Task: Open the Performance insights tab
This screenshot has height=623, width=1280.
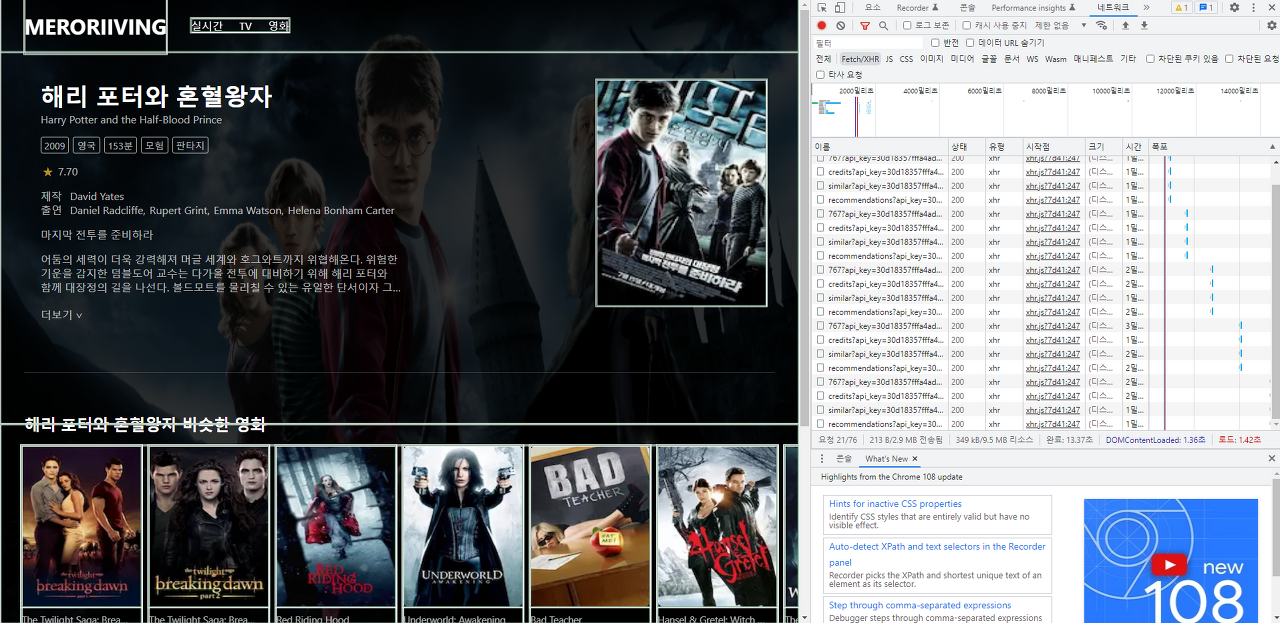Action: (1031, 8)
